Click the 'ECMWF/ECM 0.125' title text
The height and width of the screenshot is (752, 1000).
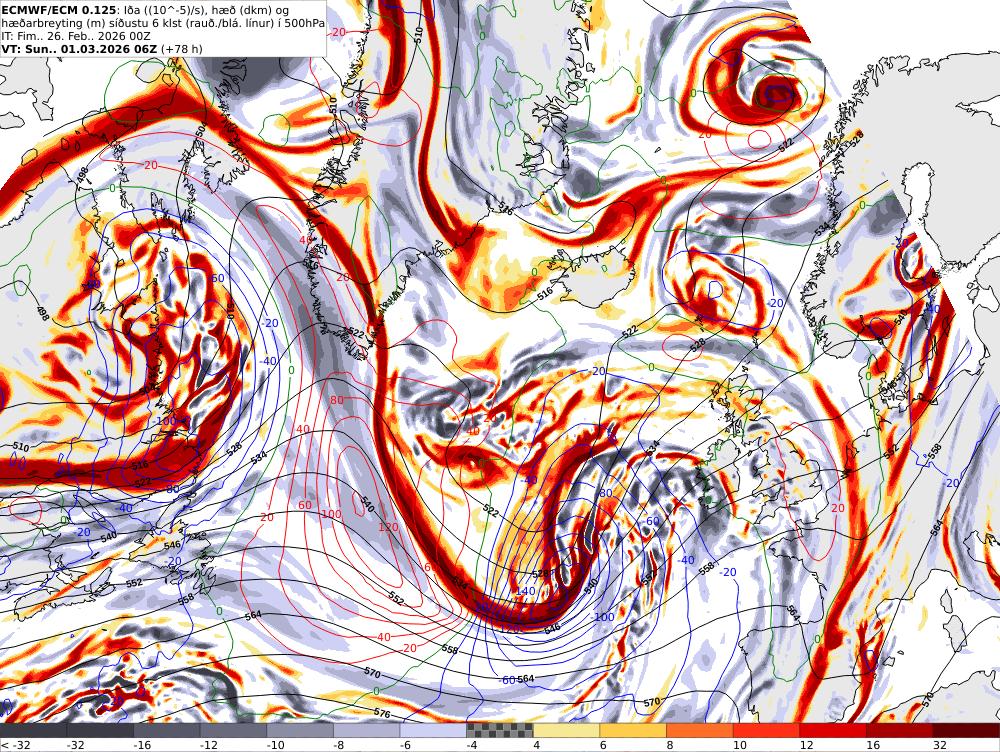tap(59, 10)
